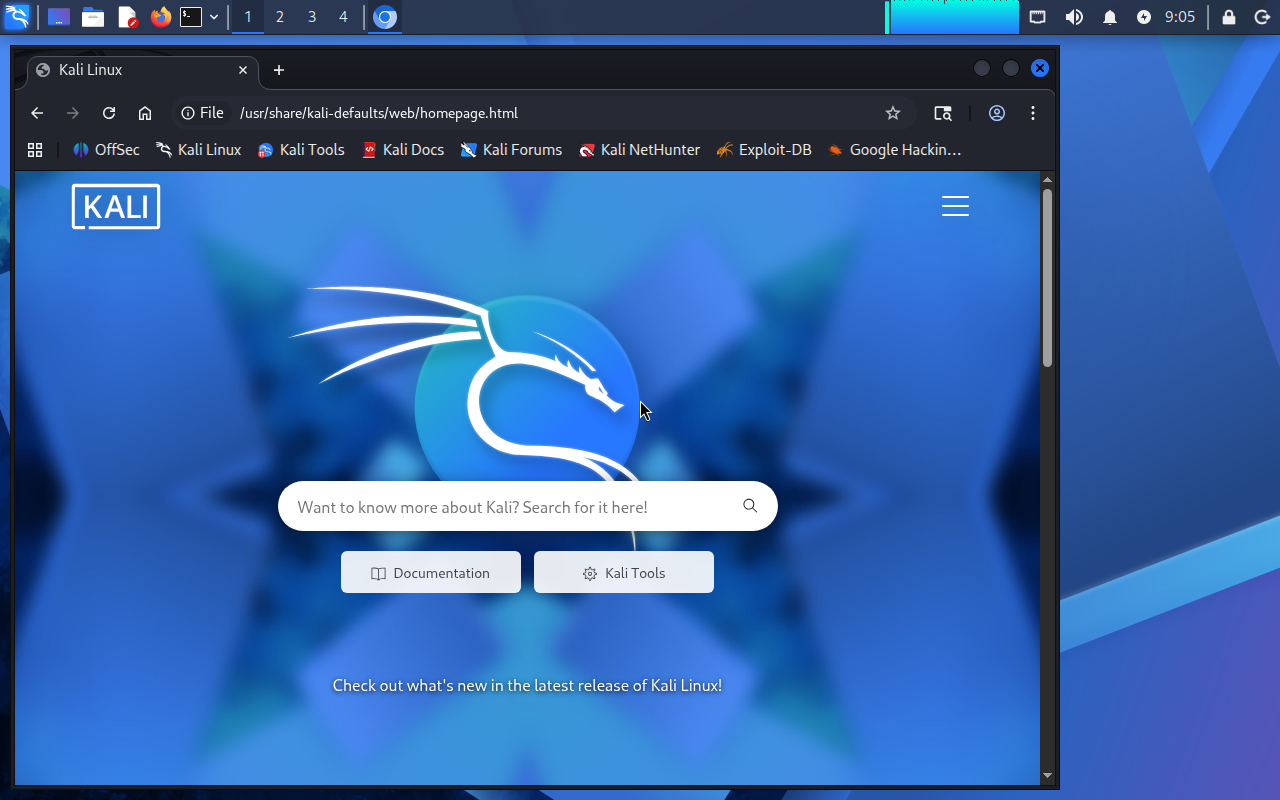
Task: Click the Documentation button
Action: [x=431, y=573]
